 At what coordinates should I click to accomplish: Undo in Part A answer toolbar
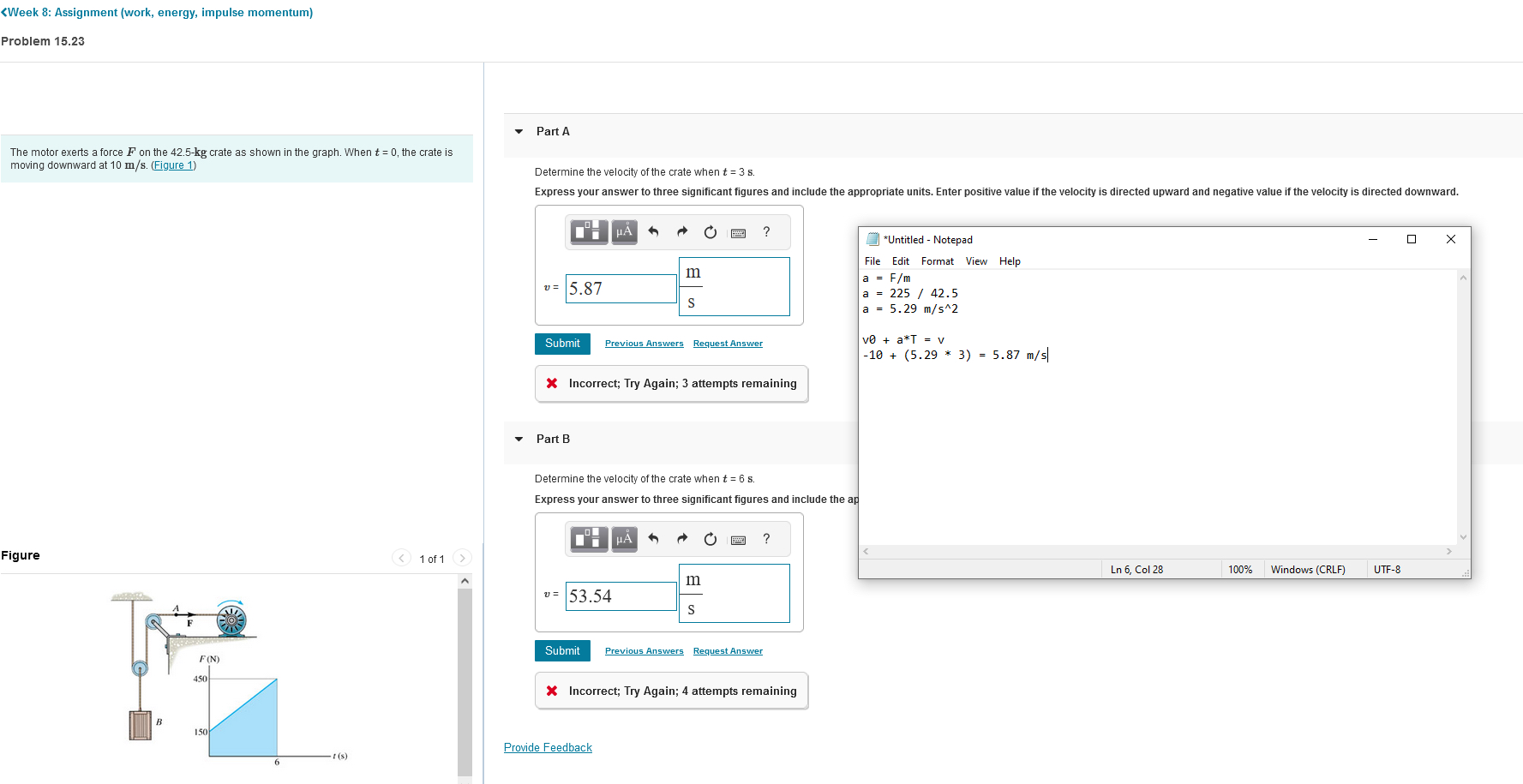coord(654,231)
